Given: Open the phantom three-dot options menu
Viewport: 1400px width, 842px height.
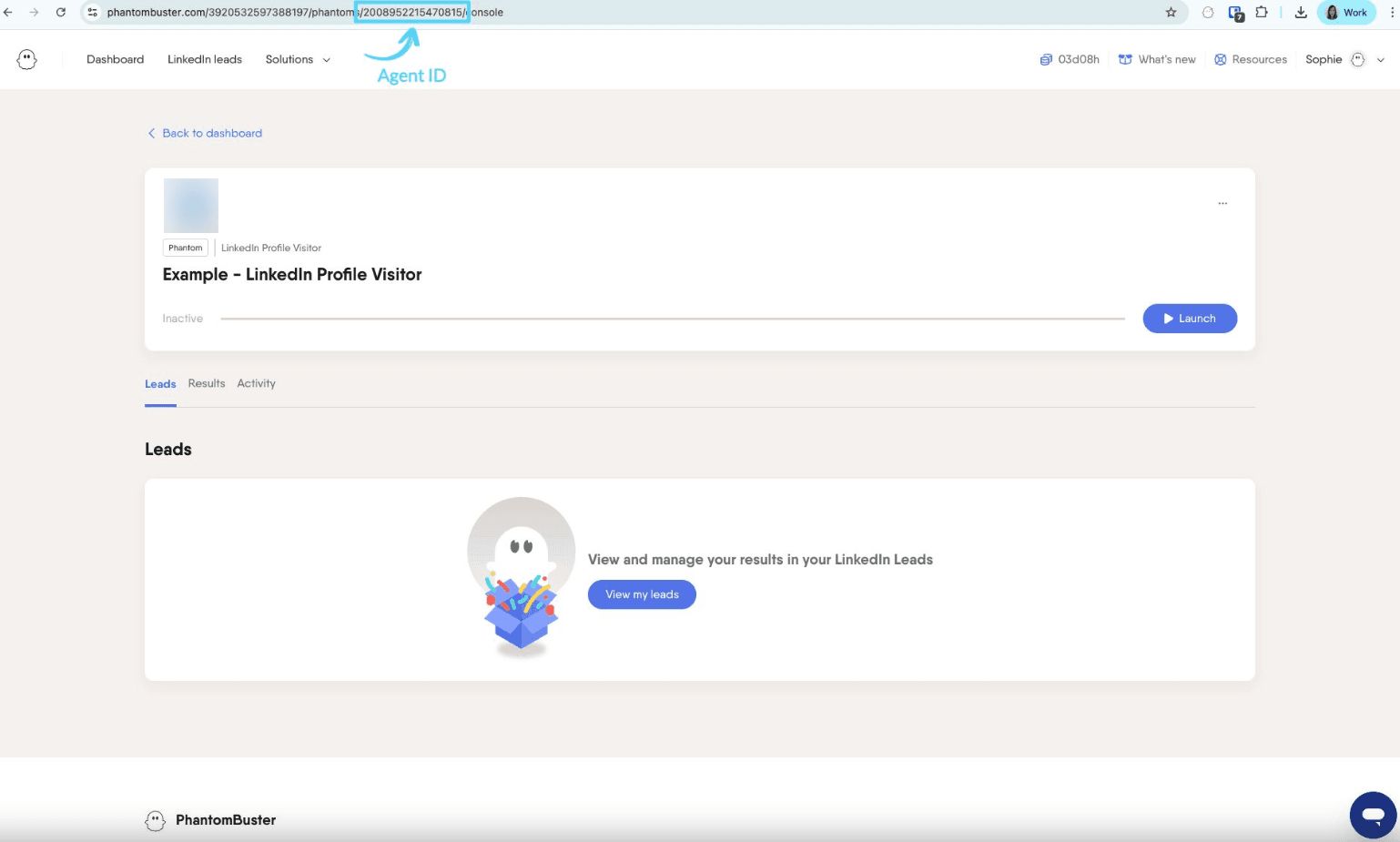Looking at the screenshot, I should point(1222,203).
